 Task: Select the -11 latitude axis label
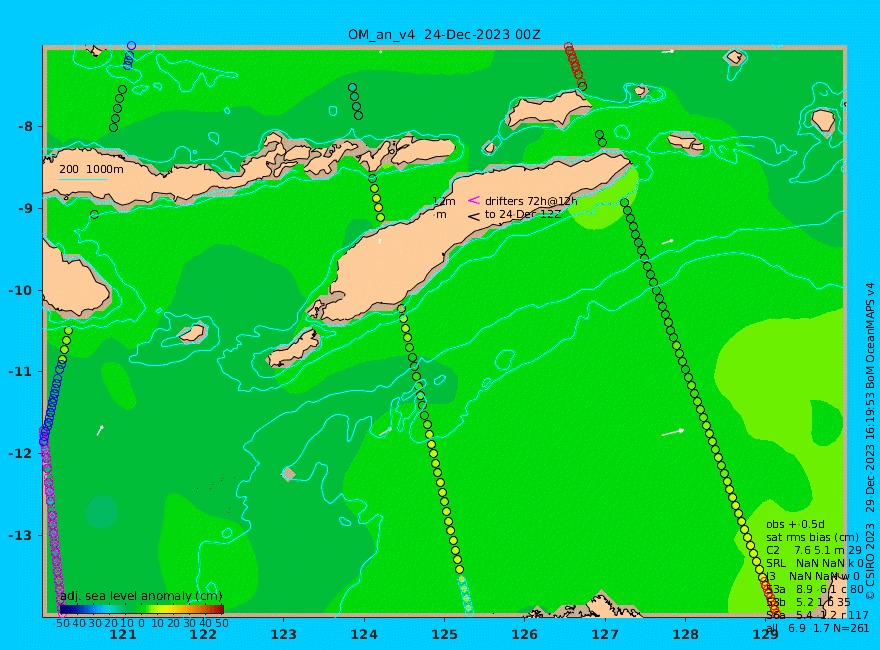(21, 372)
